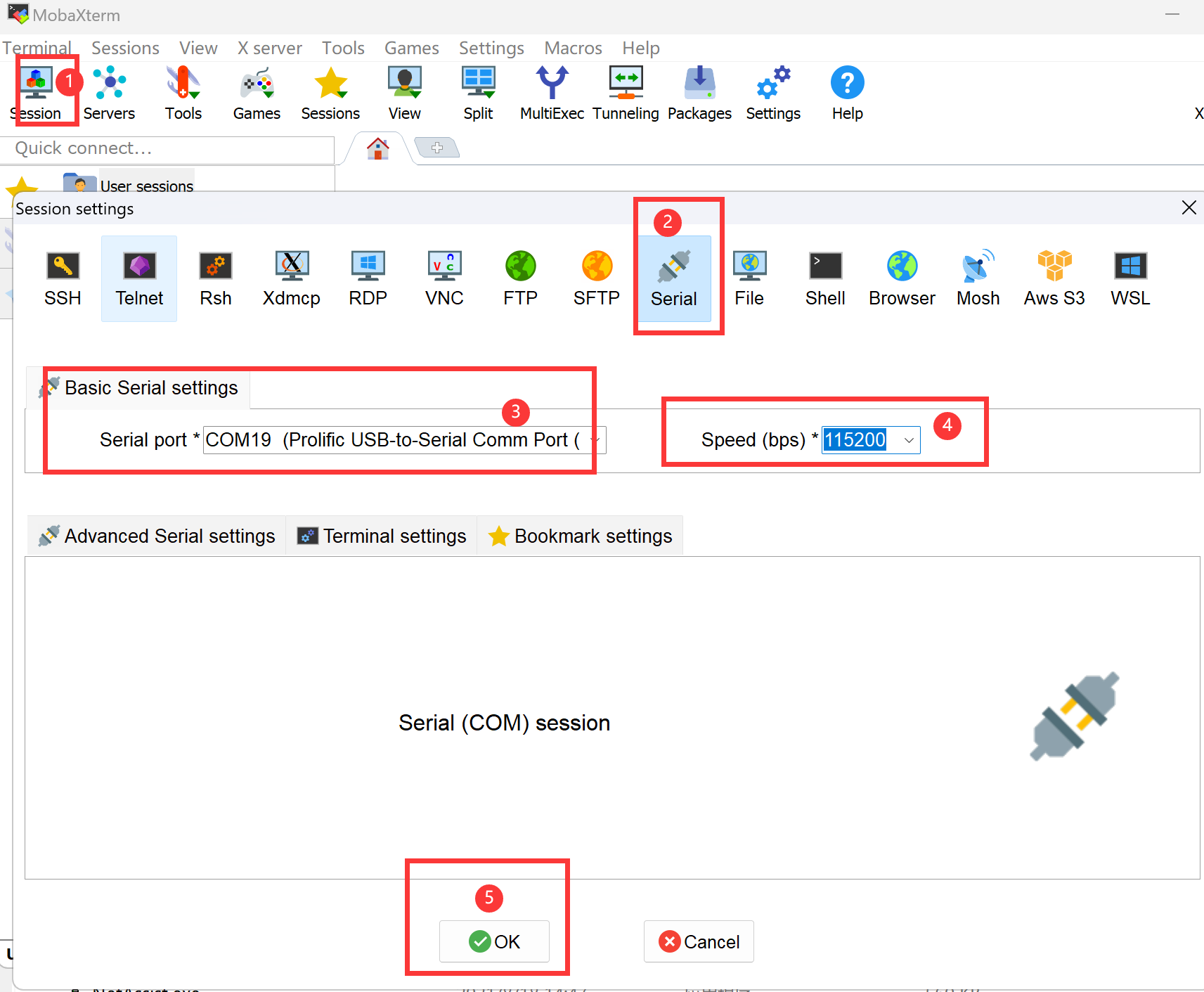Confirm with the OK button
Image resolution: width=1204 pixels, height=992 pixels.
tap(494, 941)
